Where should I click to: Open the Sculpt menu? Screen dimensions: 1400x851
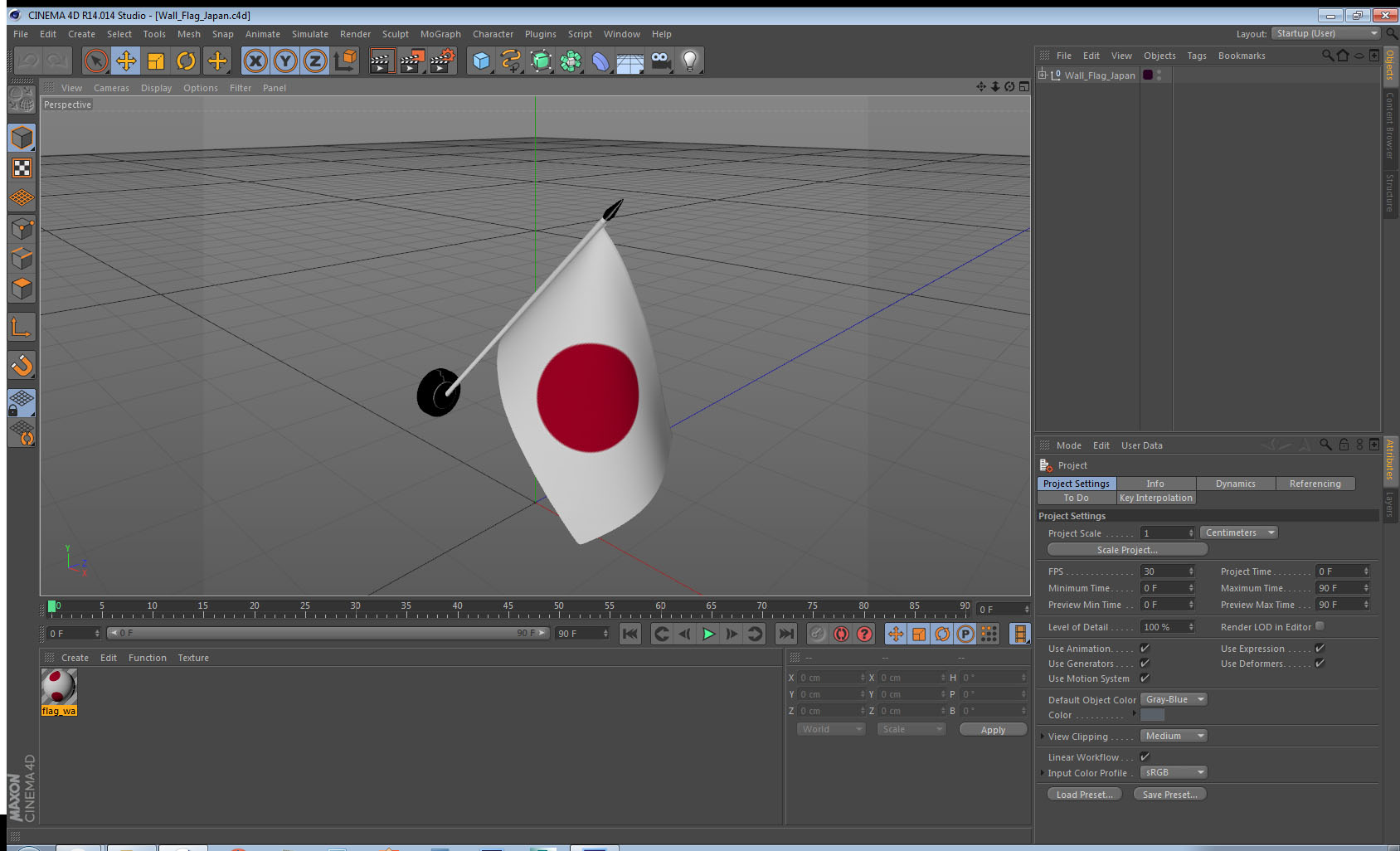coord(396,34)
